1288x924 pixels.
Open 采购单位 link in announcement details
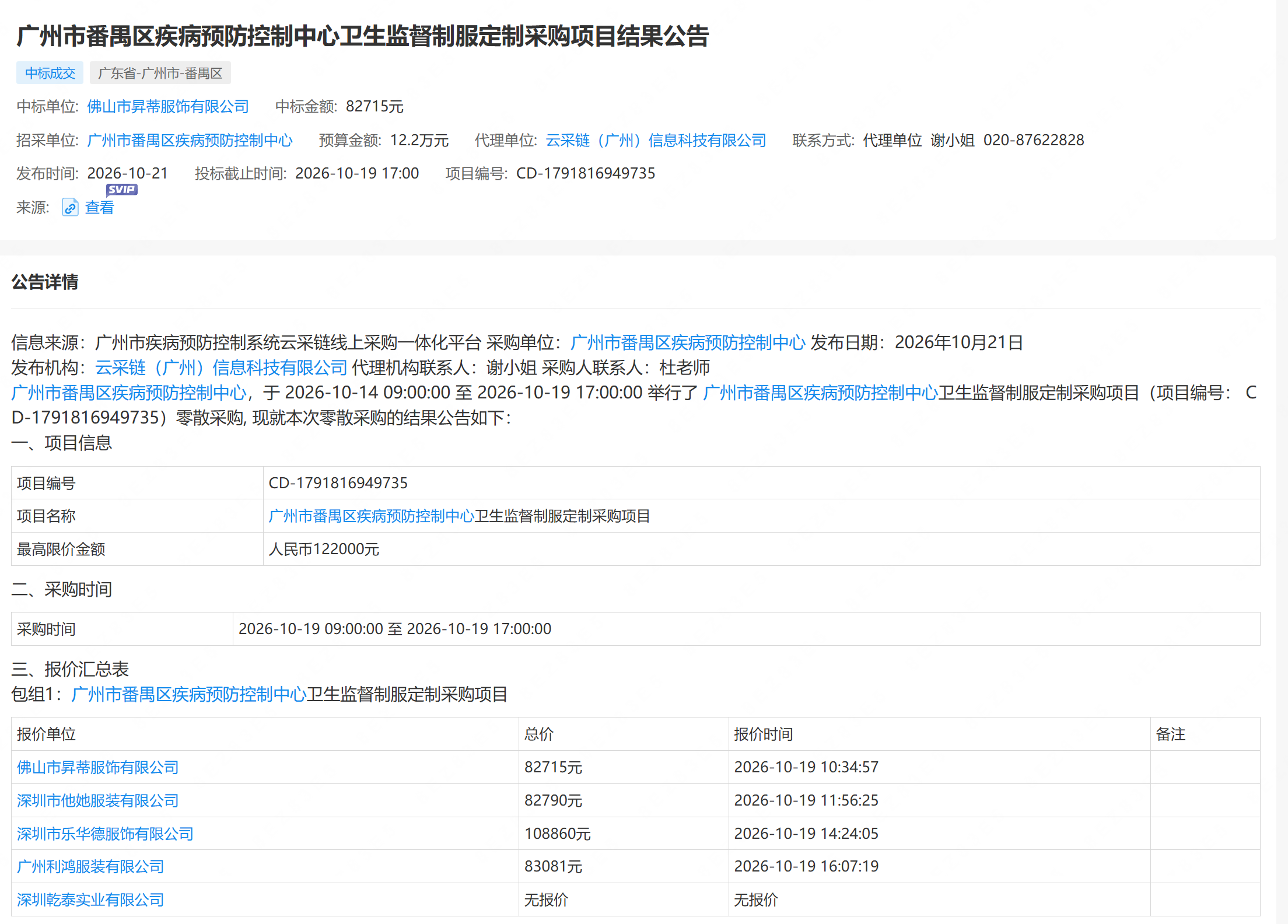(x=688, y=342)
